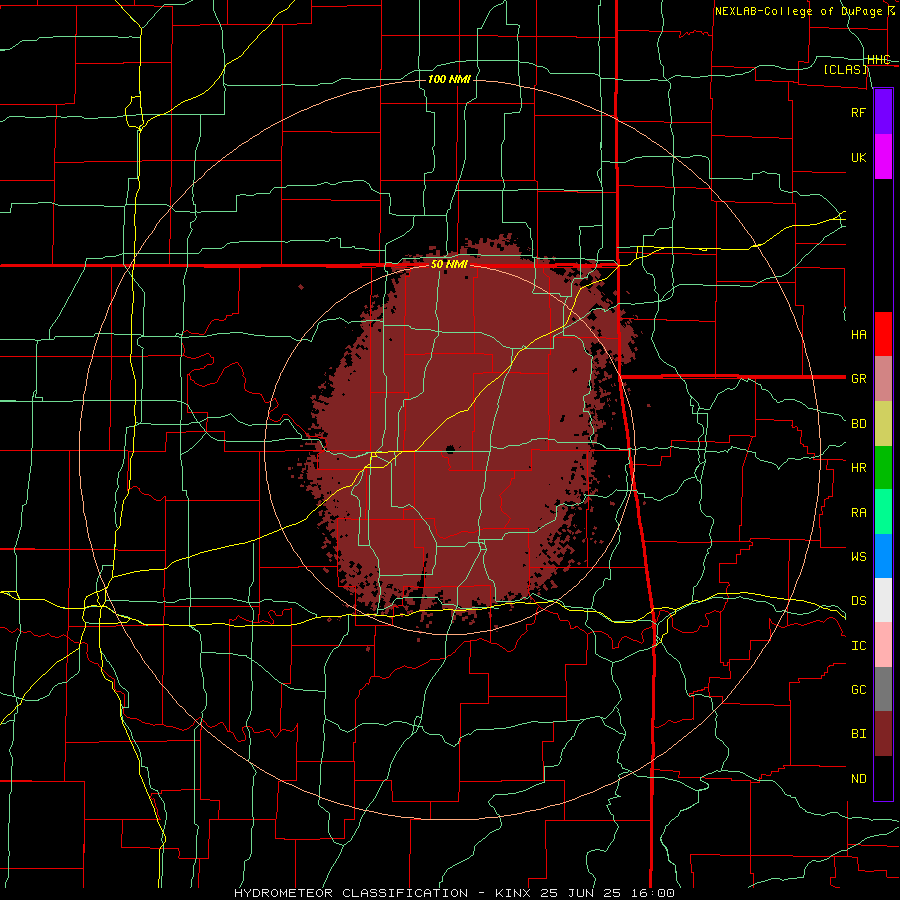Click the 'HHC' product code text
This screenshot has width=900, height=900.
[879, 59]
